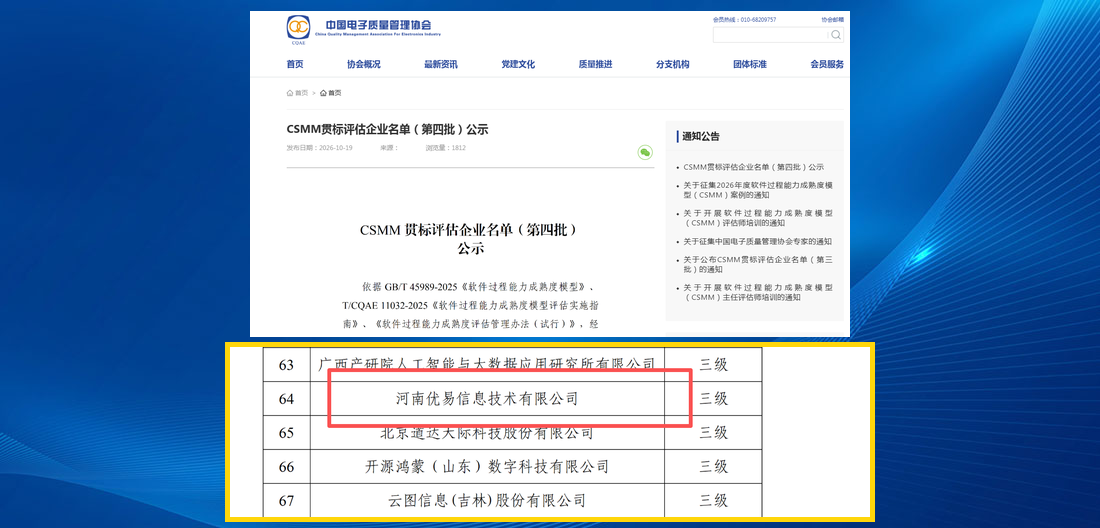Click the green WeChat share icon
Viewport: 1100px width, 528px height.
pyautogui.click(x=645, y=152)
